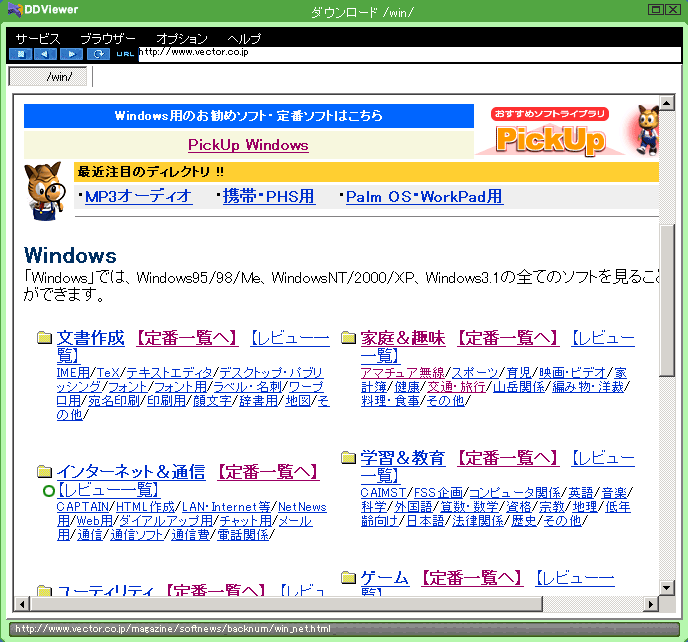Open the 電話関係 subcategory link
Image resolution: width=688 pixels, height=642 pixels.
point(243,535)
